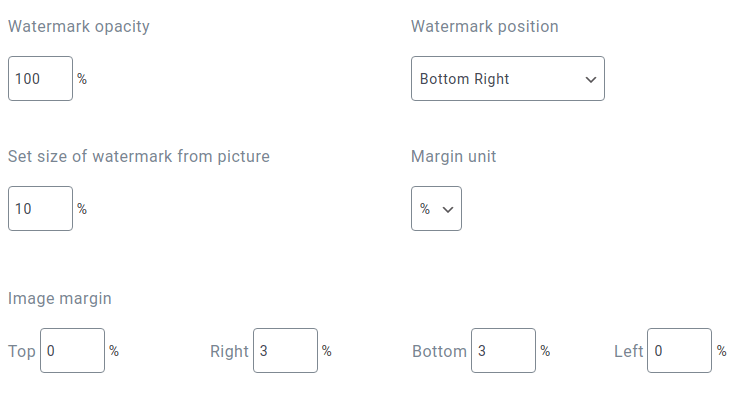Click the Bottom label next to its margin field

click(x=439, y=351)
